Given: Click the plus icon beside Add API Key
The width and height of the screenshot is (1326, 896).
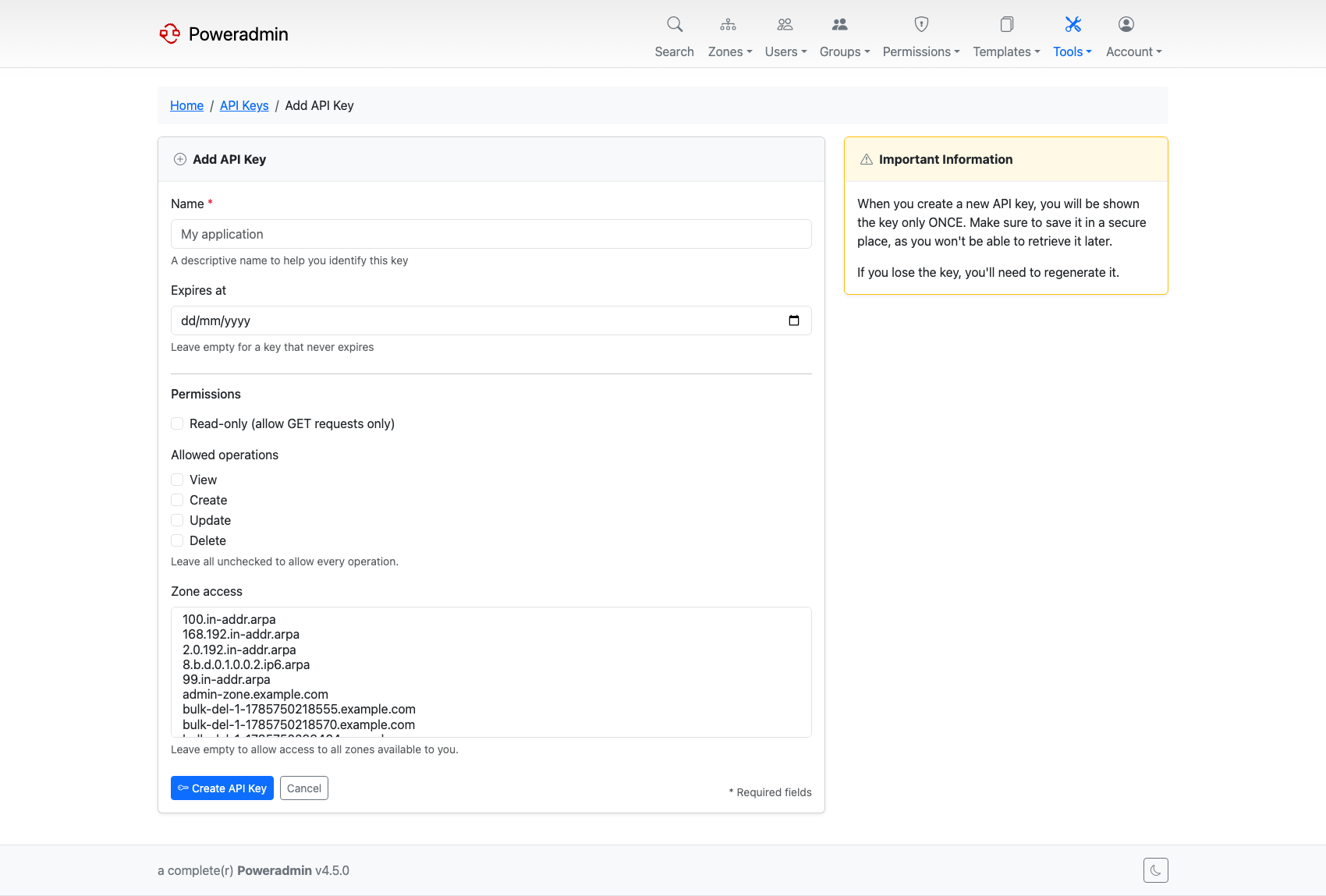Looking at the screenshot, I should tap(180, 159).
